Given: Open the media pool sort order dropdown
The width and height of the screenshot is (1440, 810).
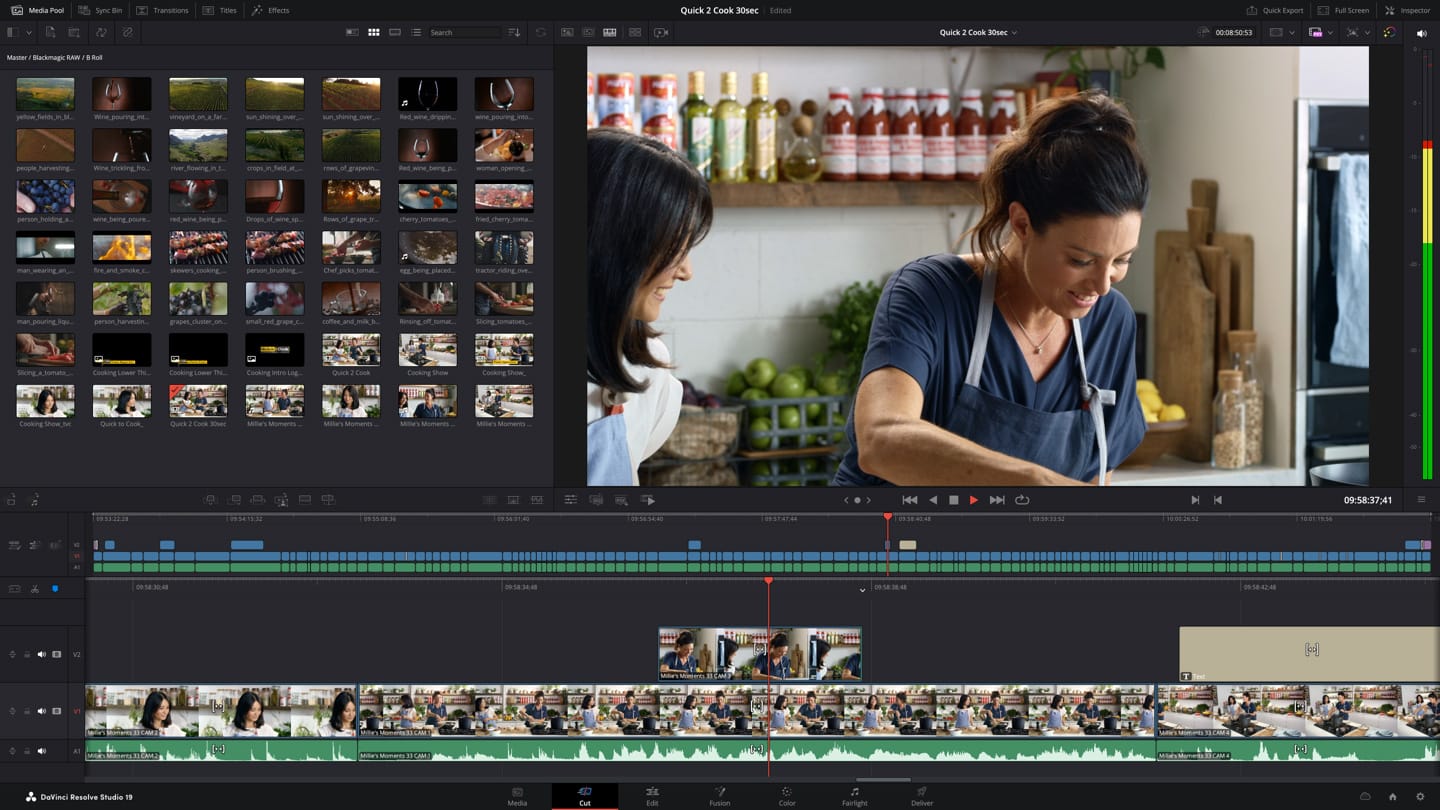Looking at the screenshot, I should (x=513, y=32).
